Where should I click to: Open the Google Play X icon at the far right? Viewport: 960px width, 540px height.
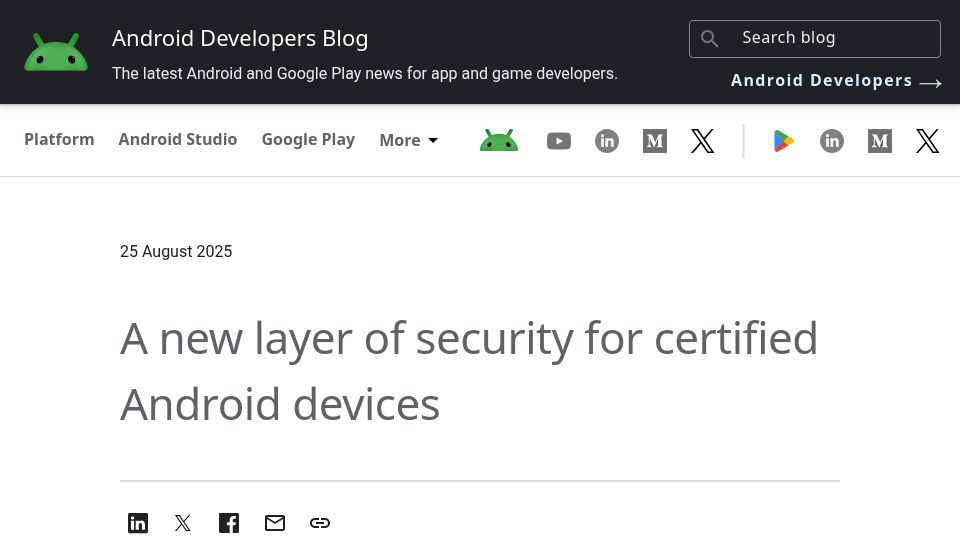927,141
